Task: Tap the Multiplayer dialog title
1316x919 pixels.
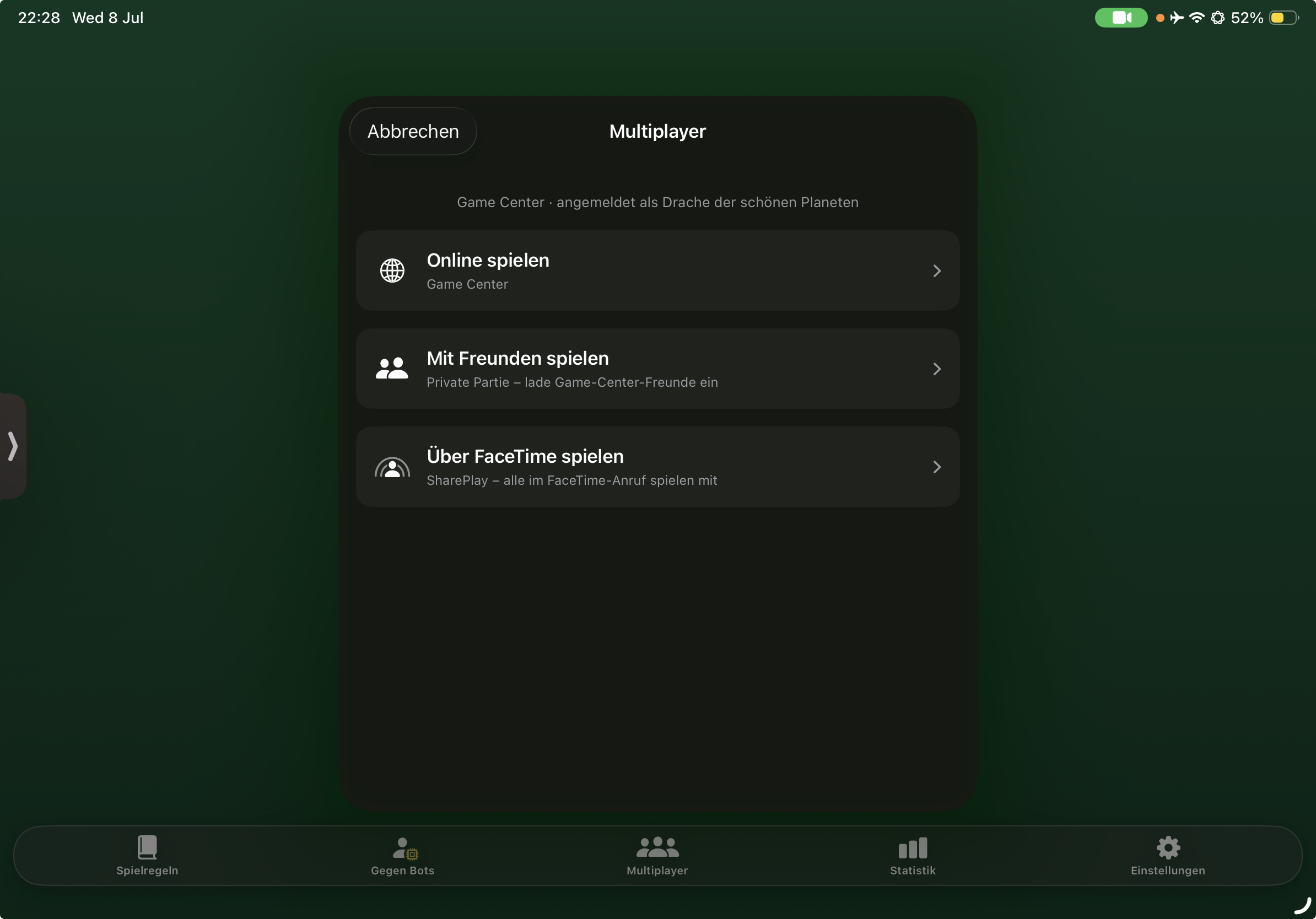Action: click(657, 131)
